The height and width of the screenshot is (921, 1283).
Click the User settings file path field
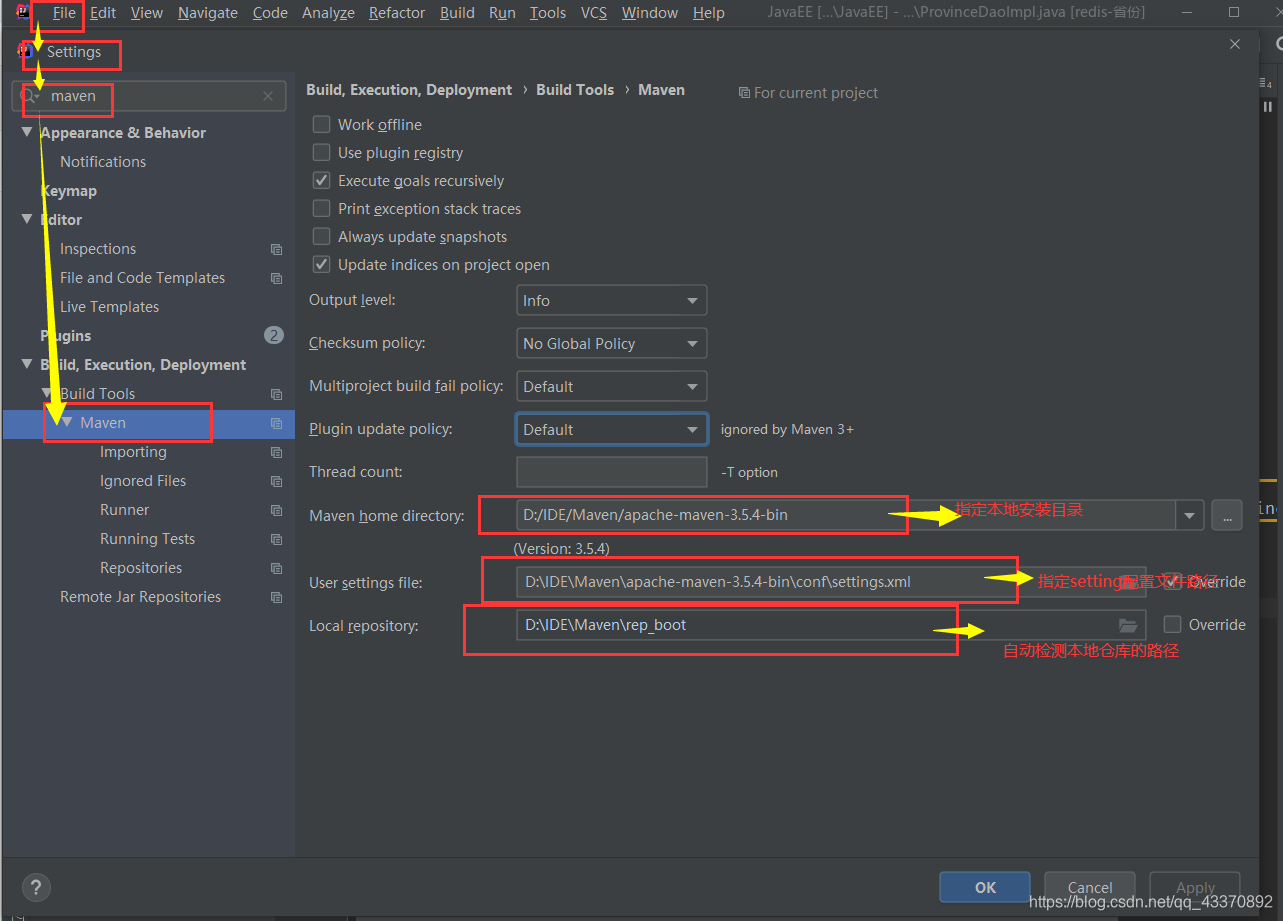pyautogui.click(x=831, y=582)
